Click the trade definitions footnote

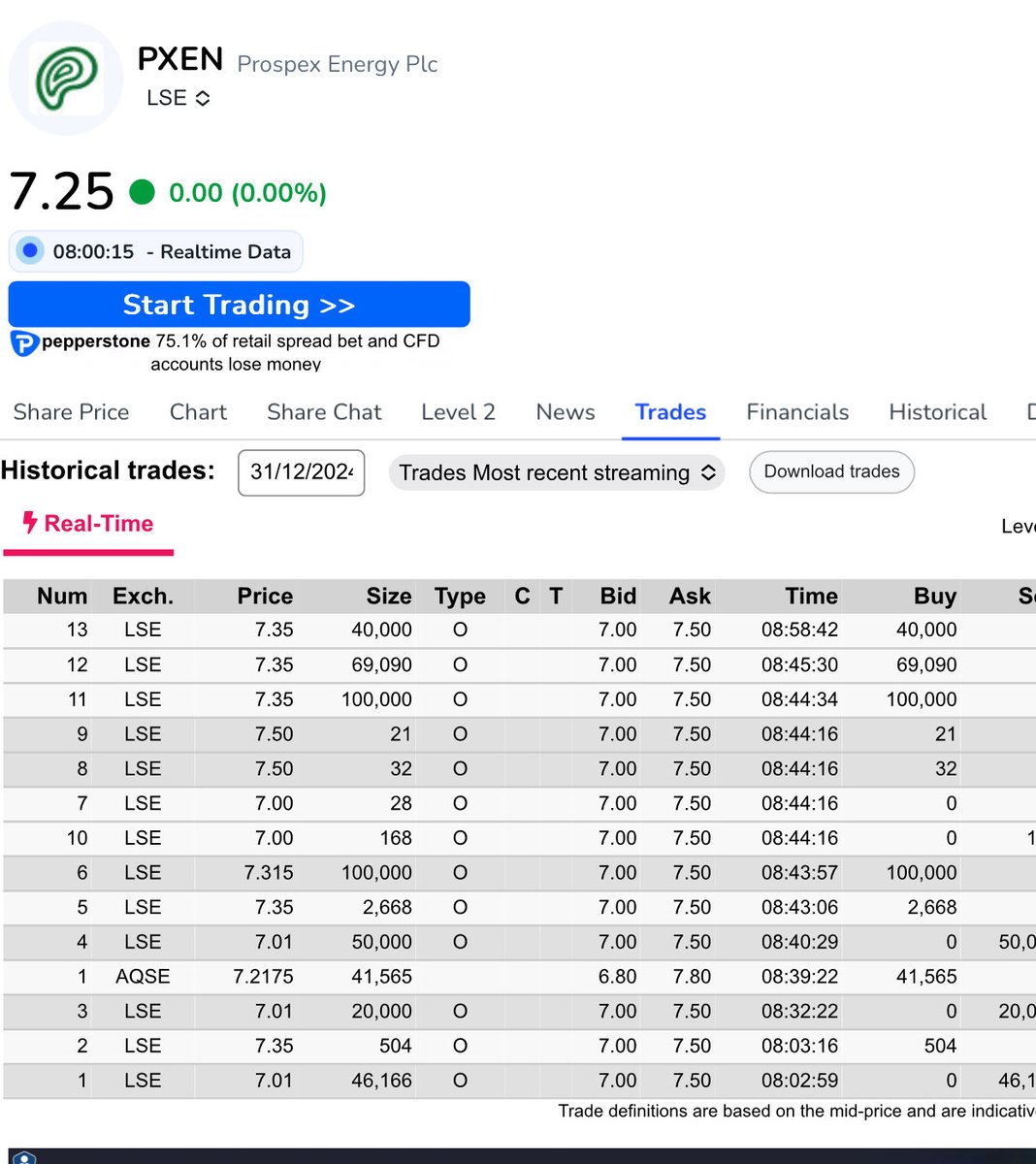coord(796,1112)
